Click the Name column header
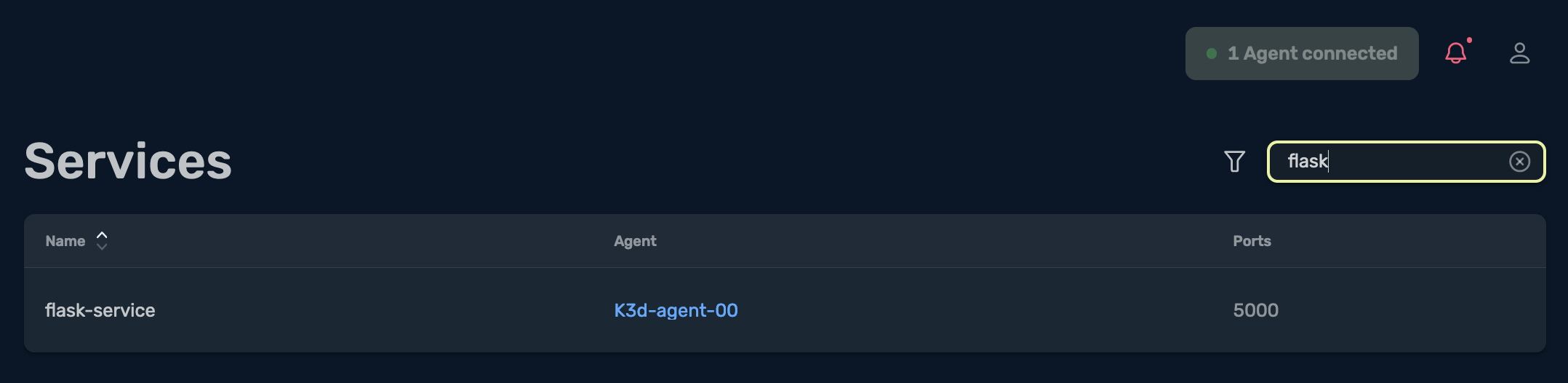This screenshot has height=383, width=1568. [65, 241]
